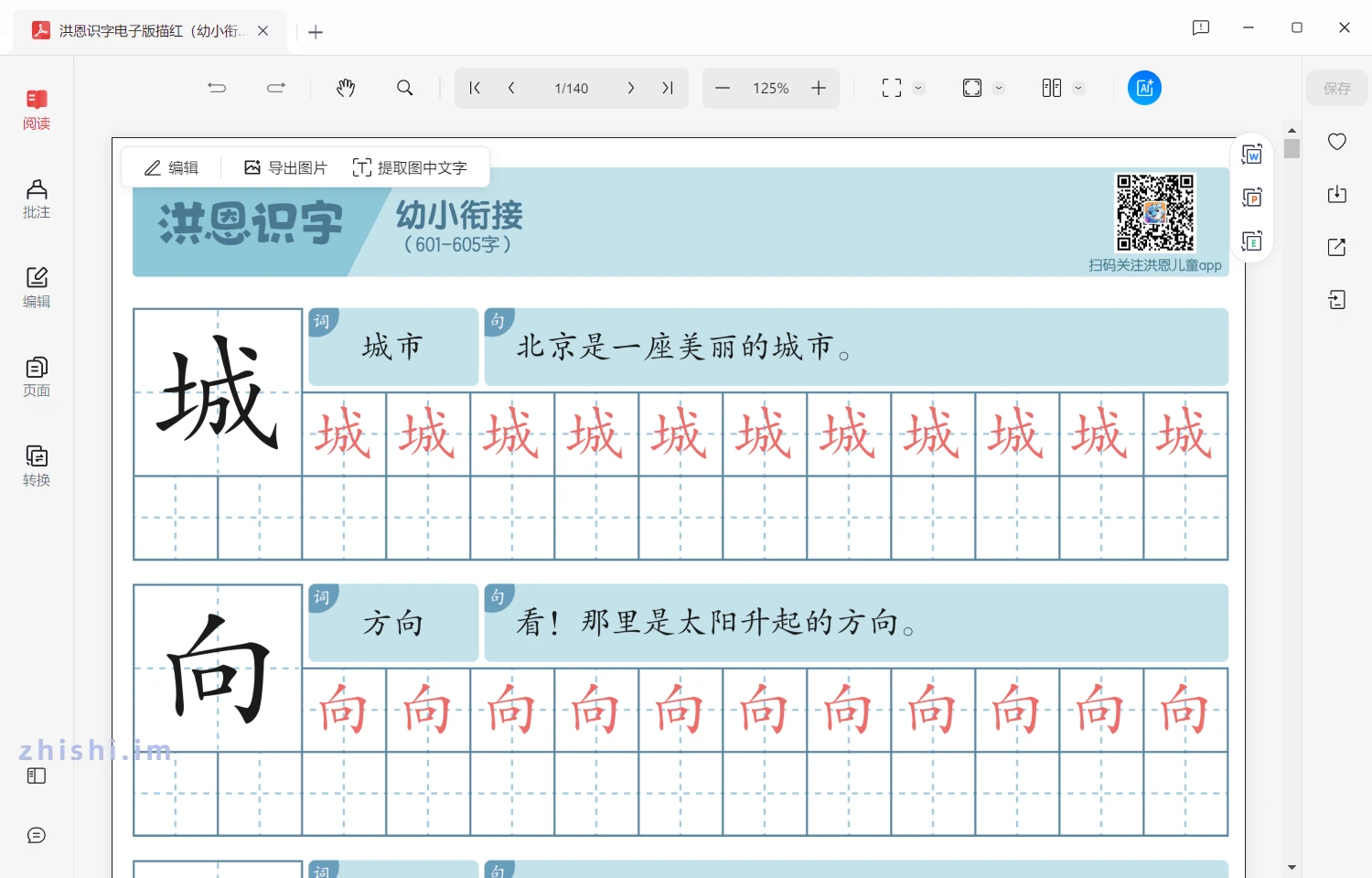This screenshot has height=878, width=1372.
Task: Click the fit page view icon
Action: [972, 88]
